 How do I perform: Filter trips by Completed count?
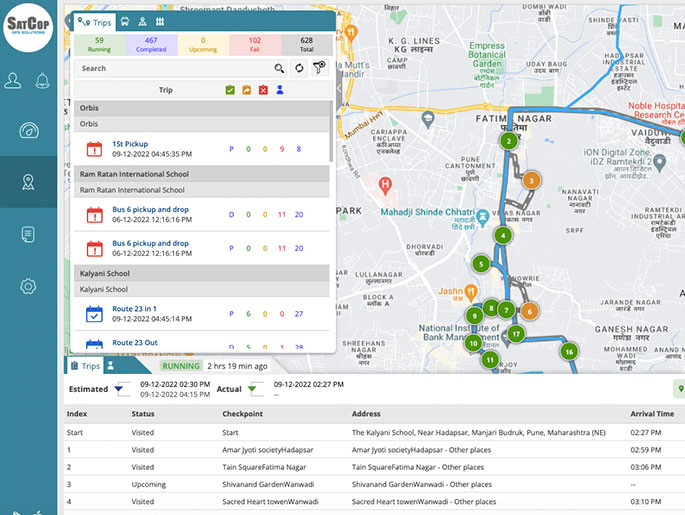tap(151, 44)
